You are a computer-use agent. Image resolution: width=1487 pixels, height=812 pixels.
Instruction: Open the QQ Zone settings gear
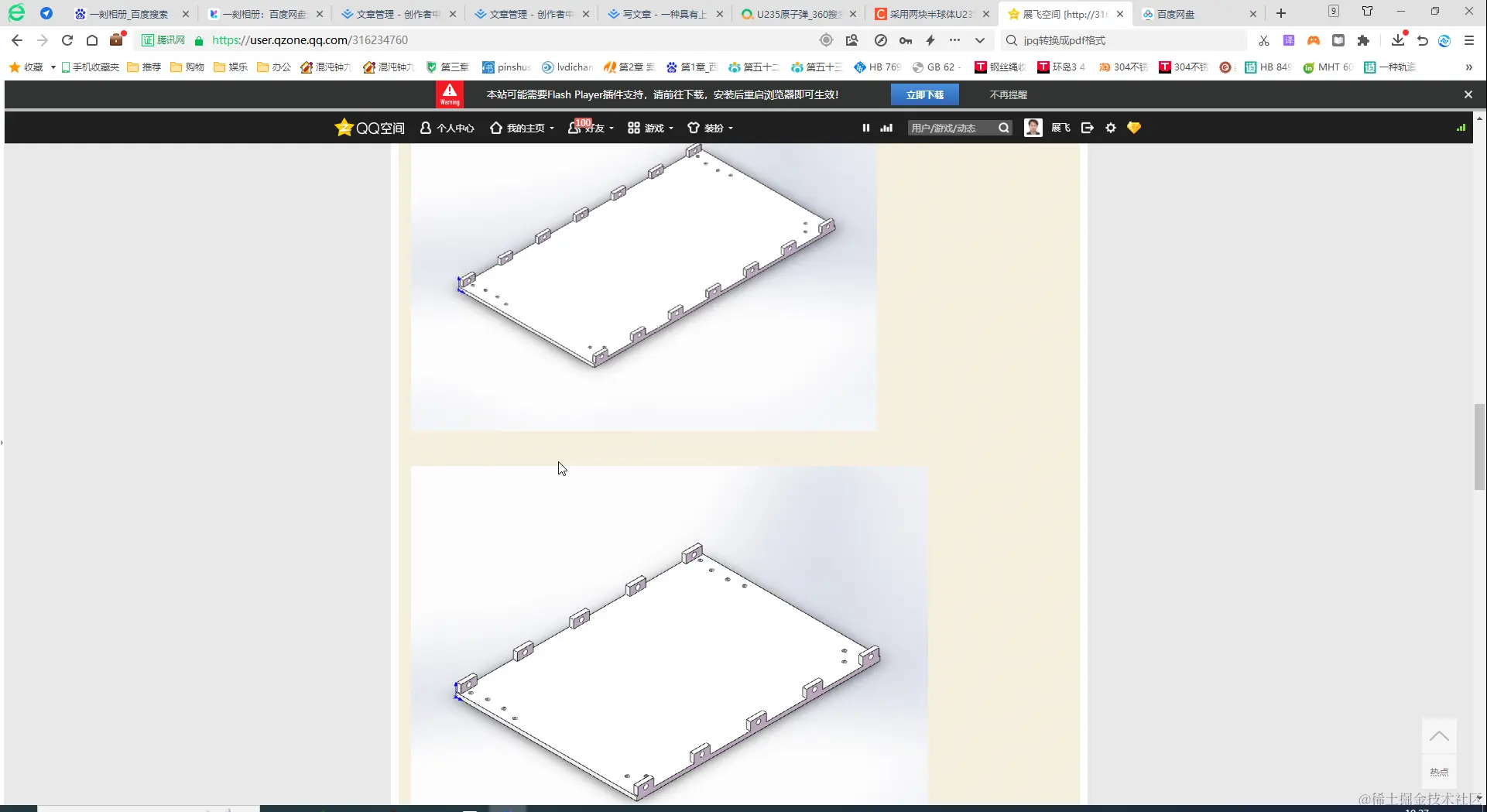point(1110,127)
